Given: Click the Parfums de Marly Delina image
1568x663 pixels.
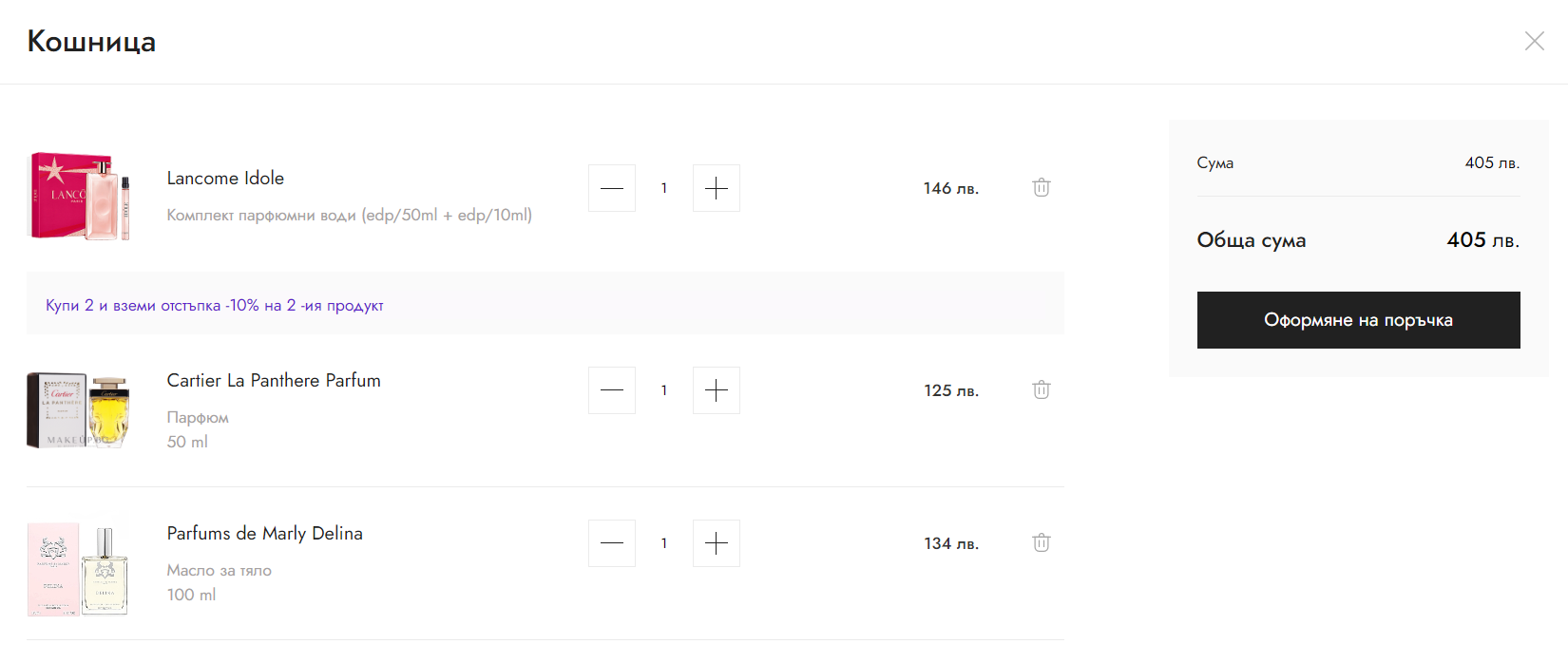Looking at the screenshot, I should 79,568.
